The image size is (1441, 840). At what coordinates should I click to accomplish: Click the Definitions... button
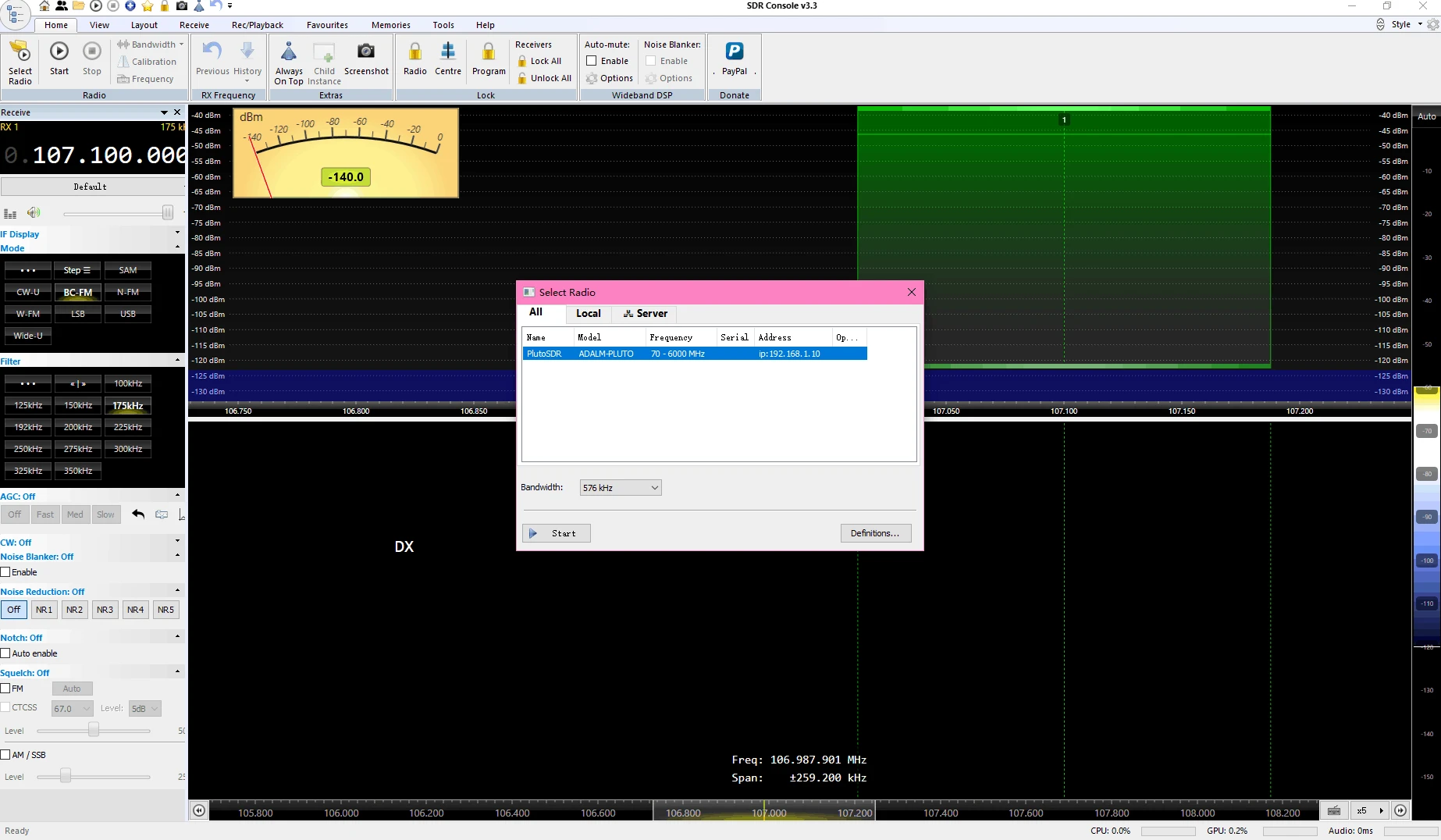pyautogui.click(x=875, y=533)
